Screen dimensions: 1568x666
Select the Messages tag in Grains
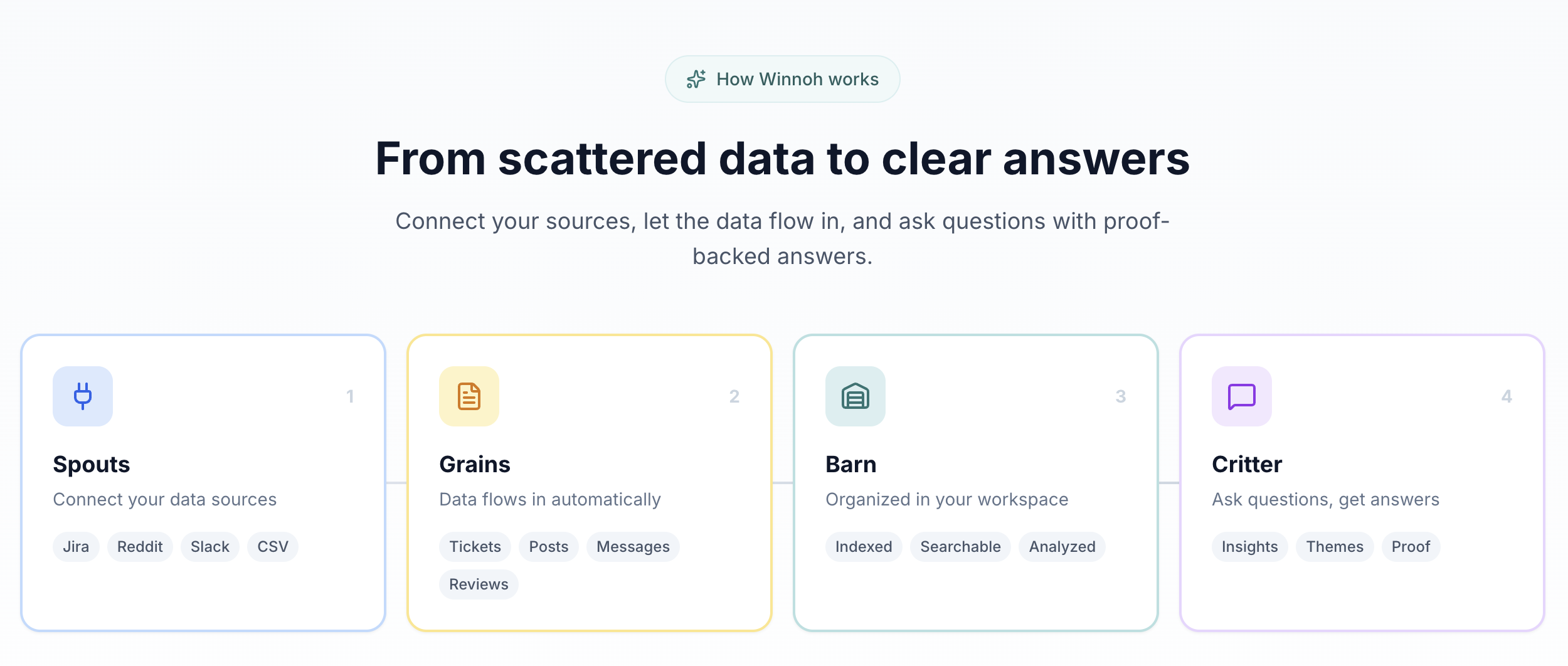(633, 547)
